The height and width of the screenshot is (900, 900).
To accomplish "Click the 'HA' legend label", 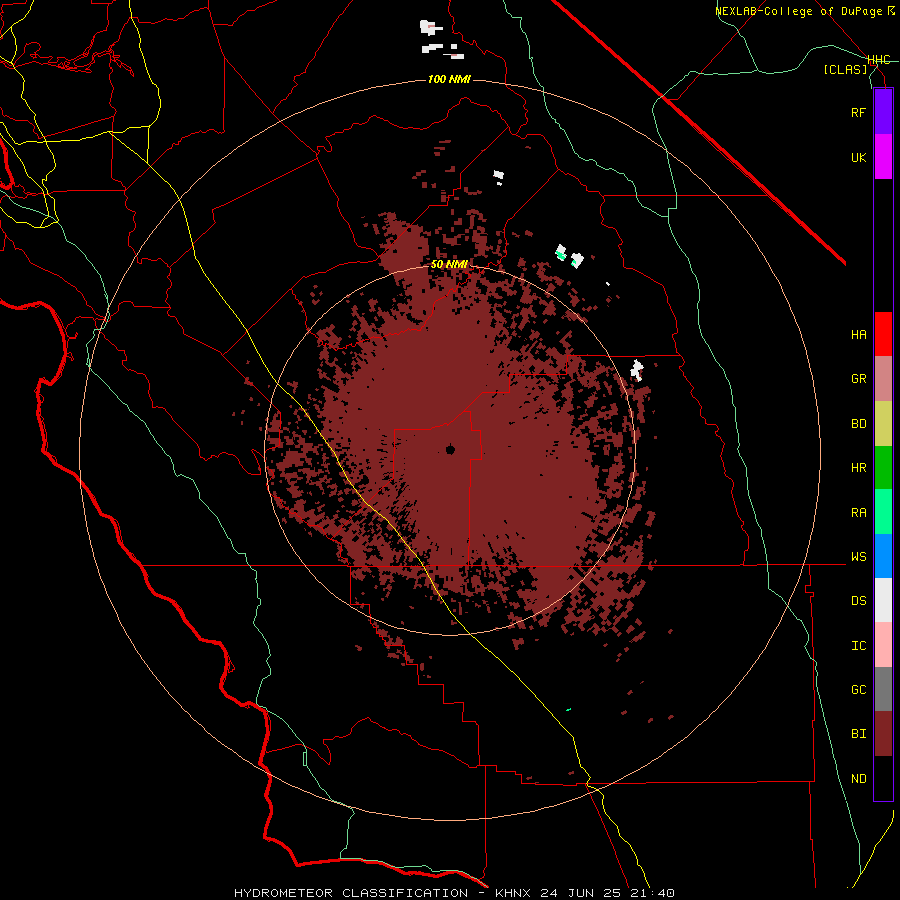I will tap(859, 335).
